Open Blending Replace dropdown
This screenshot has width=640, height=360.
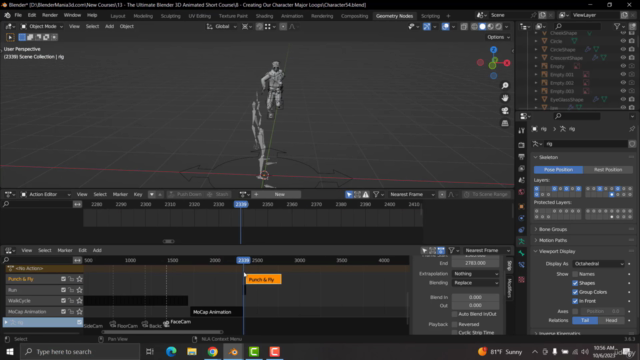tap(476, 282)
